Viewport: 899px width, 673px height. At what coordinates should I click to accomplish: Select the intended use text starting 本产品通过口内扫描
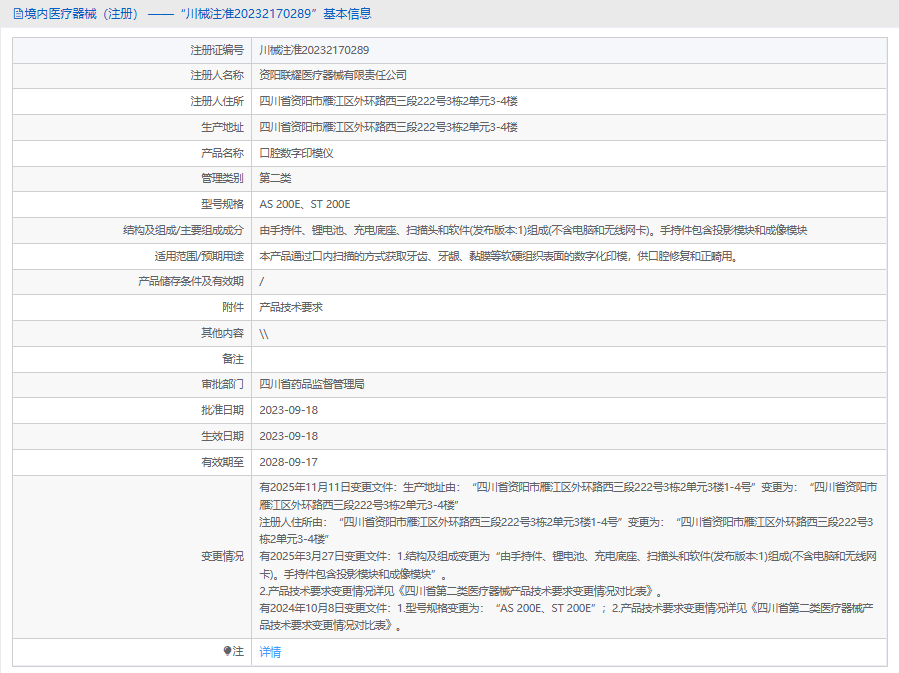pyautogui.click(x=499, y=256)
